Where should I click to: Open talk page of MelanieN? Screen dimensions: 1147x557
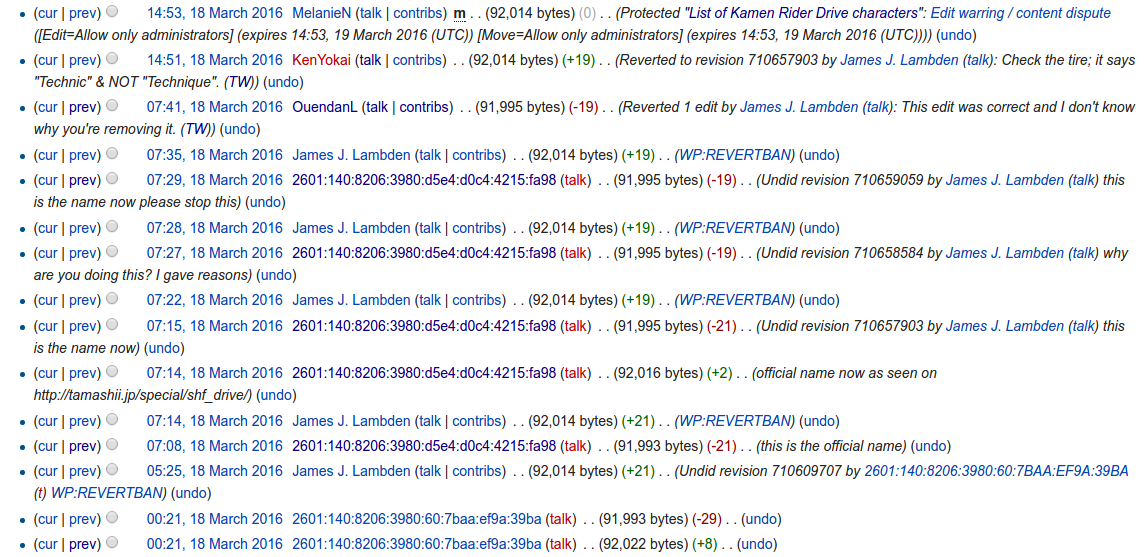click(x=371, y=13)
